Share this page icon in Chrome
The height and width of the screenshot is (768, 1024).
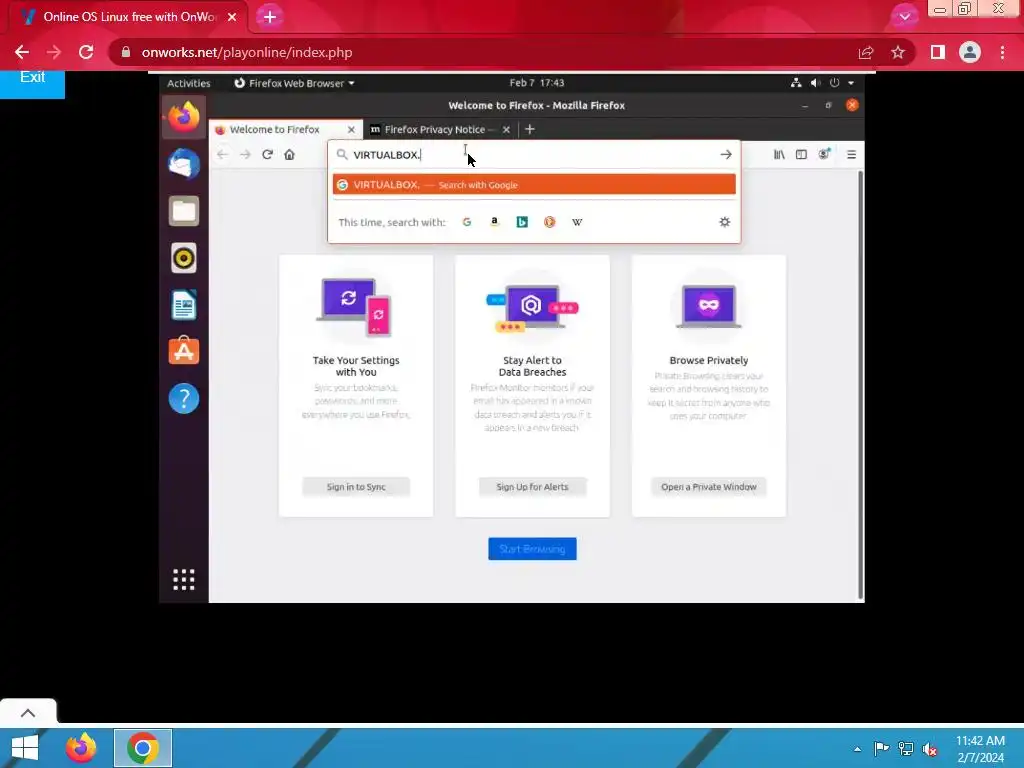pyautogui.click(x=866, y=52)
